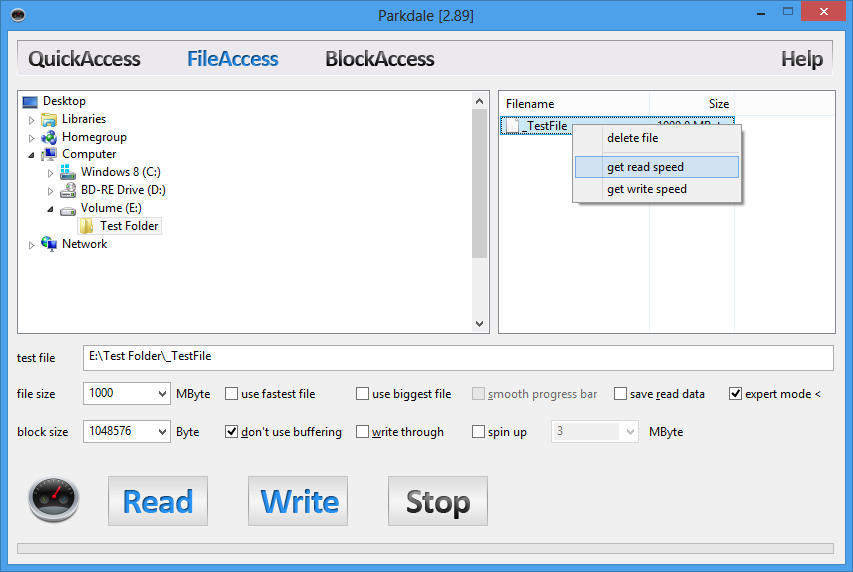Screen dimensions: 853x572
Task: Enable the use biggest file checkbox
Action: [362, 393]
